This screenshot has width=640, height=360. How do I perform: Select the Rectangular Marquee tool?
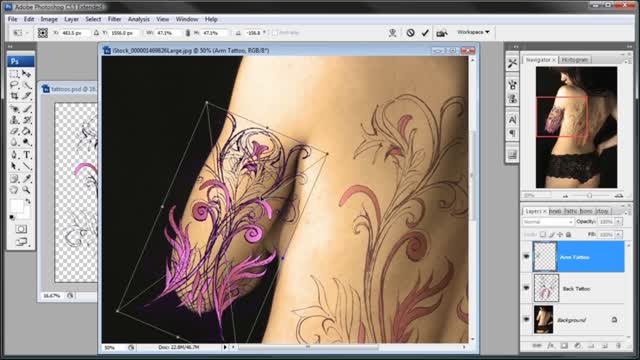pyautogui.click(x=14, y=74)
